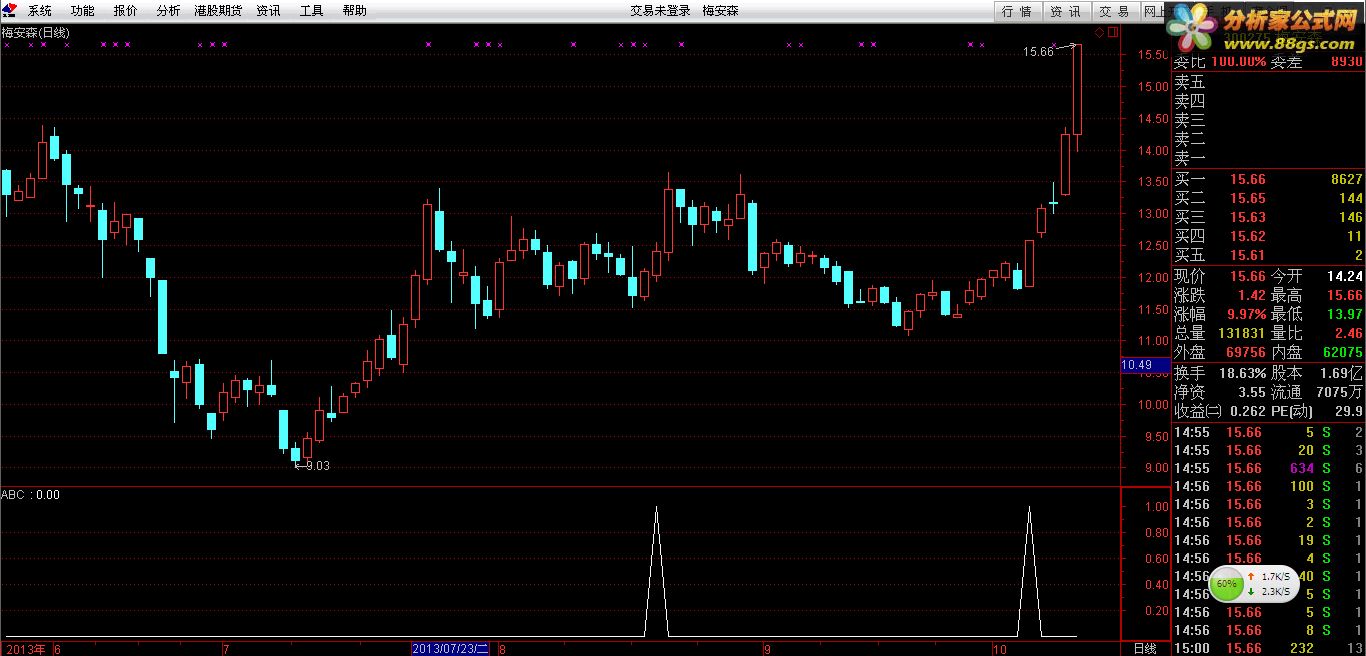Viewport: 1366px width, 656px height.
Task: Open the 港股期货 menu
Action: [218, 11]
